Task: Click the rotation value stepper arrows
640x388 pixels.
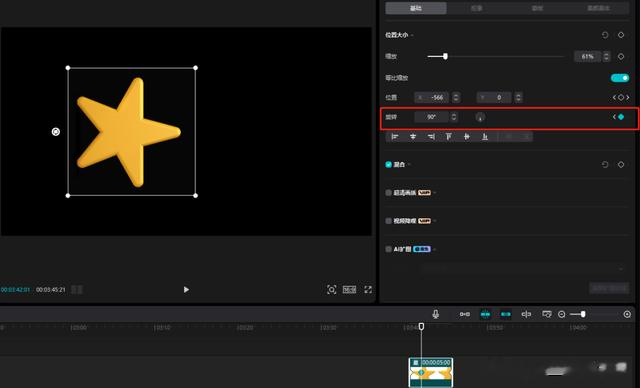Action: 453,117
